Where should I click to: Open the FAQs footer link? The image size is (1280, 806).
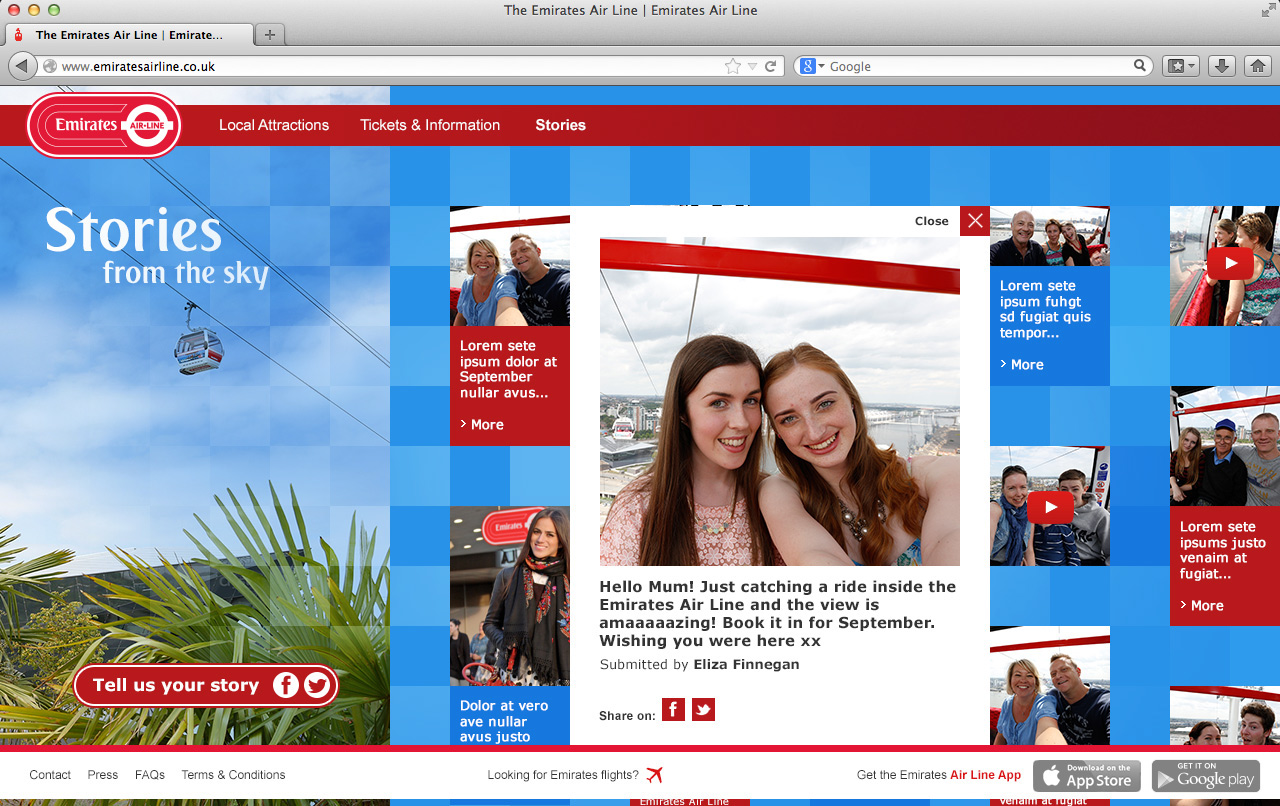(150, 775)
